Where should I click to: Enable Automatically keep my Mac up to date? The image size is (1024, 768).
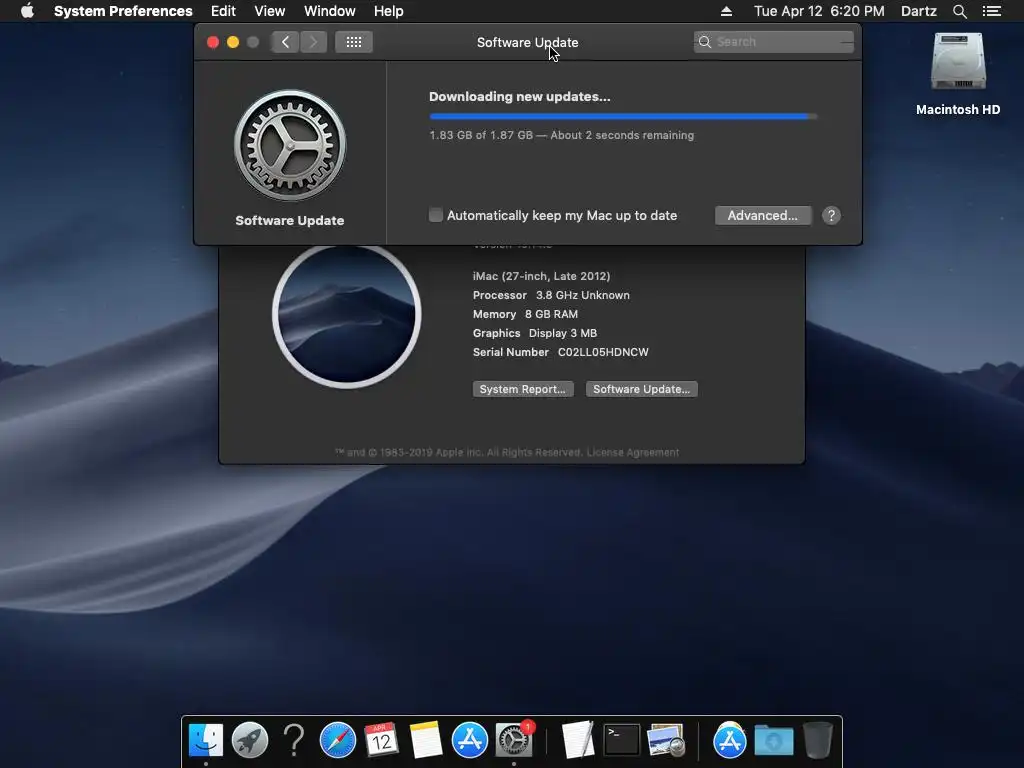(436, 215)
